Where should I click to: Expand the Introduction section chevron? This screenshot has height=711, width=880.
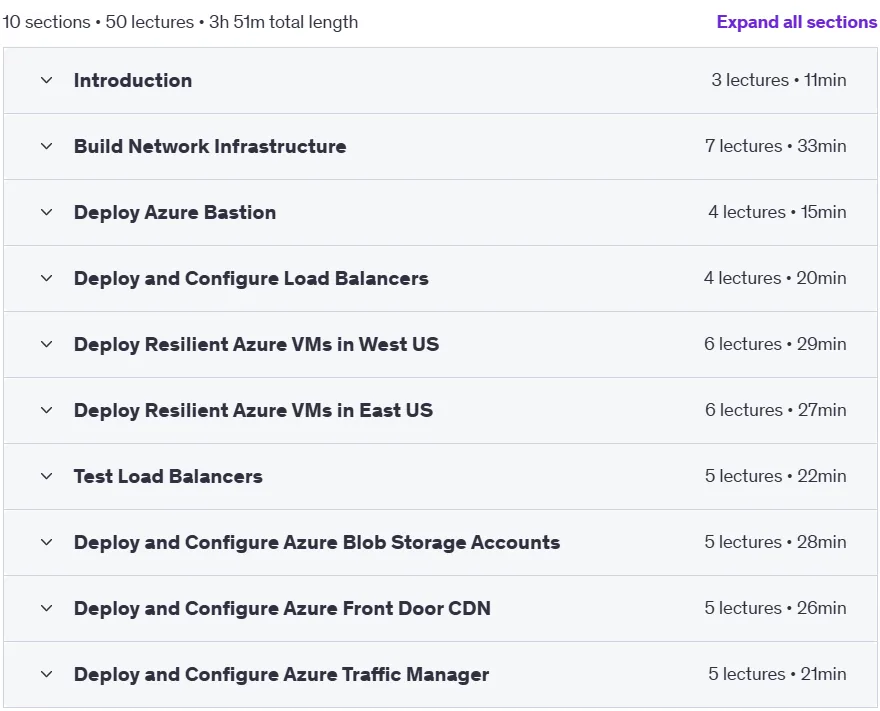pyautogui.click(x=47, y=80)
